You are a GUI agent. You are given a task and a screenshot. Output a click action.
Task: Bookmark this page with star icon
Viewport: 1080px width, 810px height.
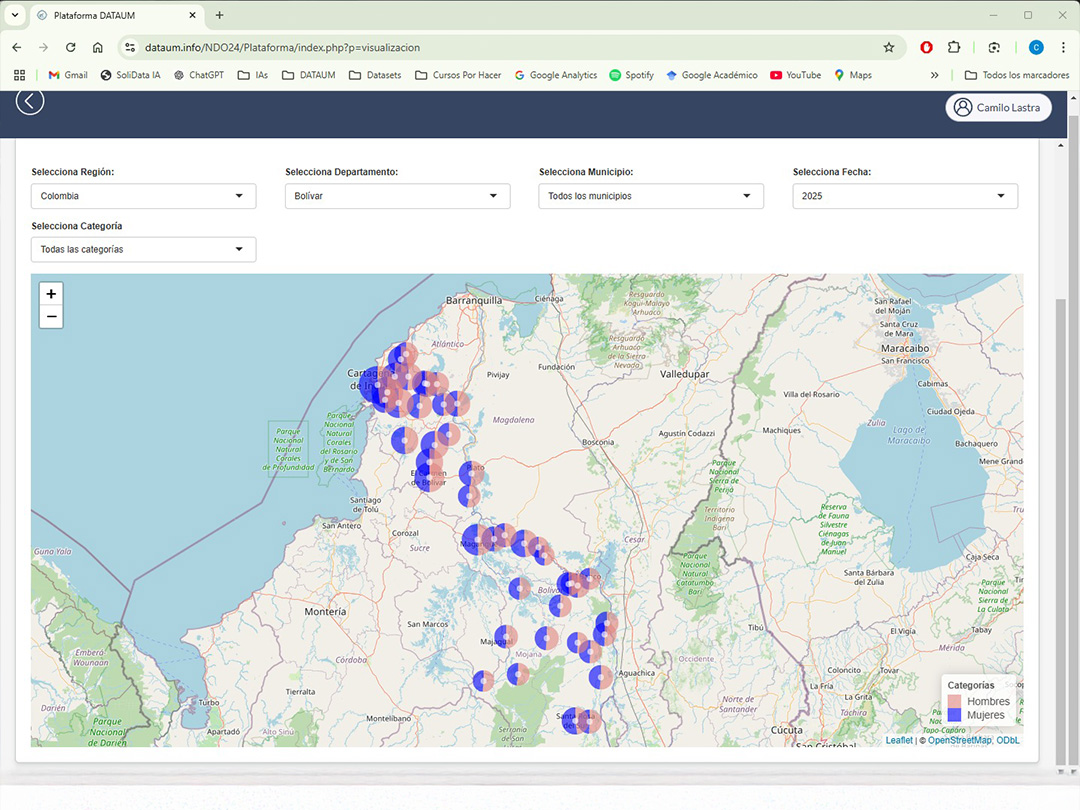pos(888,47)
